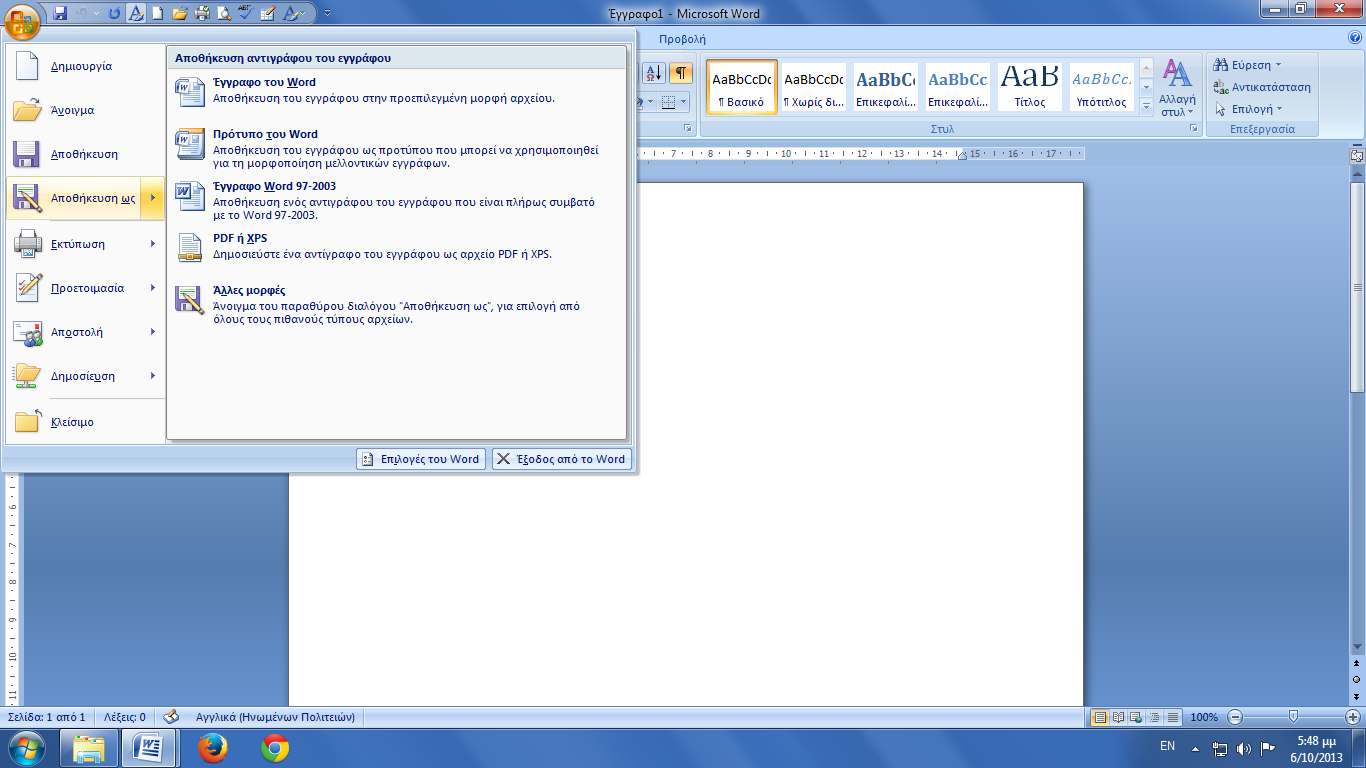Apply the Τίτλος style
The width and height of the screenshot is (1366, 768).
point(1029,87)
